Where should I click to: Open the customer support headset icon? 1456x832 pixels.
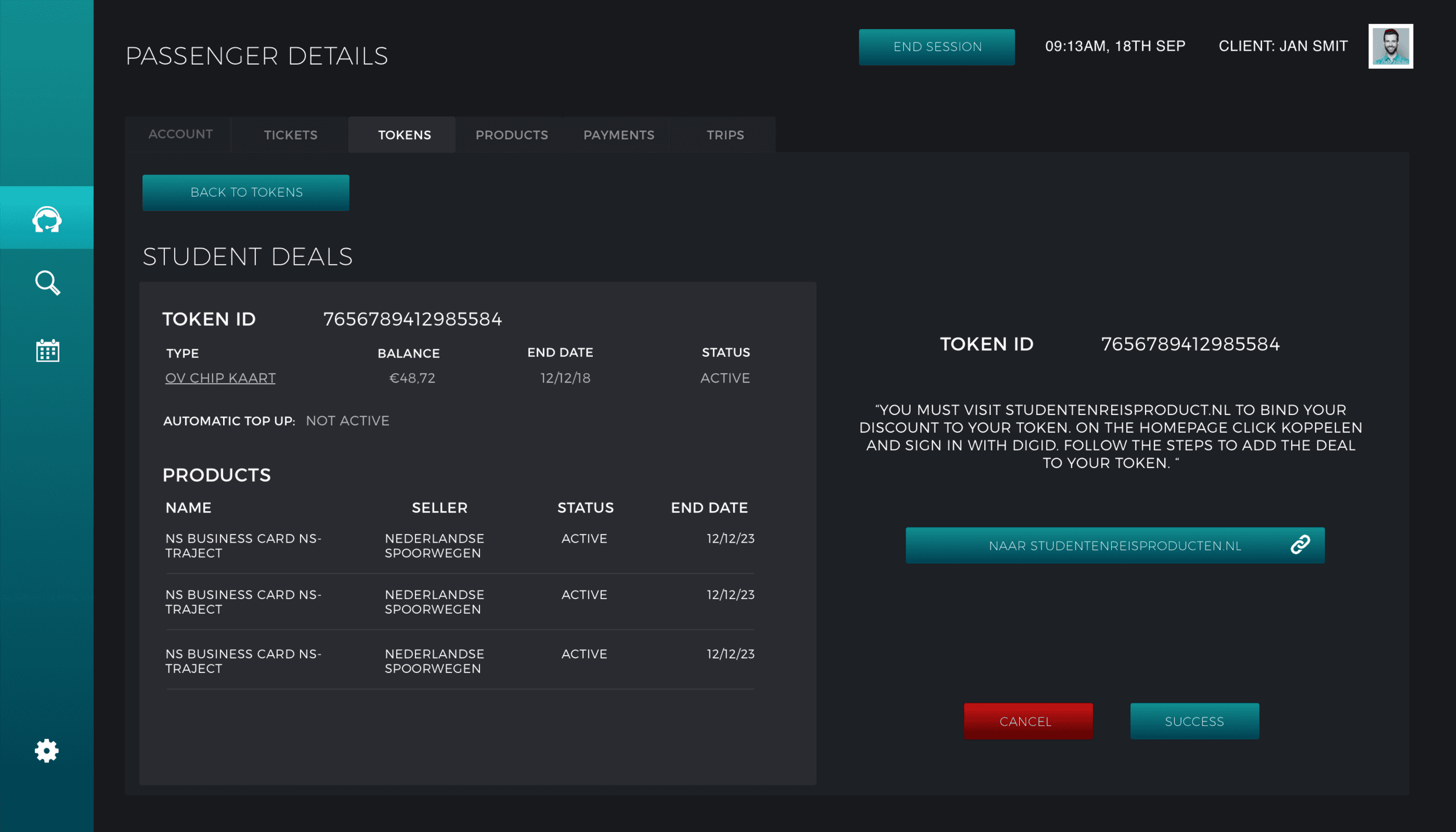(x=47, y=219)
